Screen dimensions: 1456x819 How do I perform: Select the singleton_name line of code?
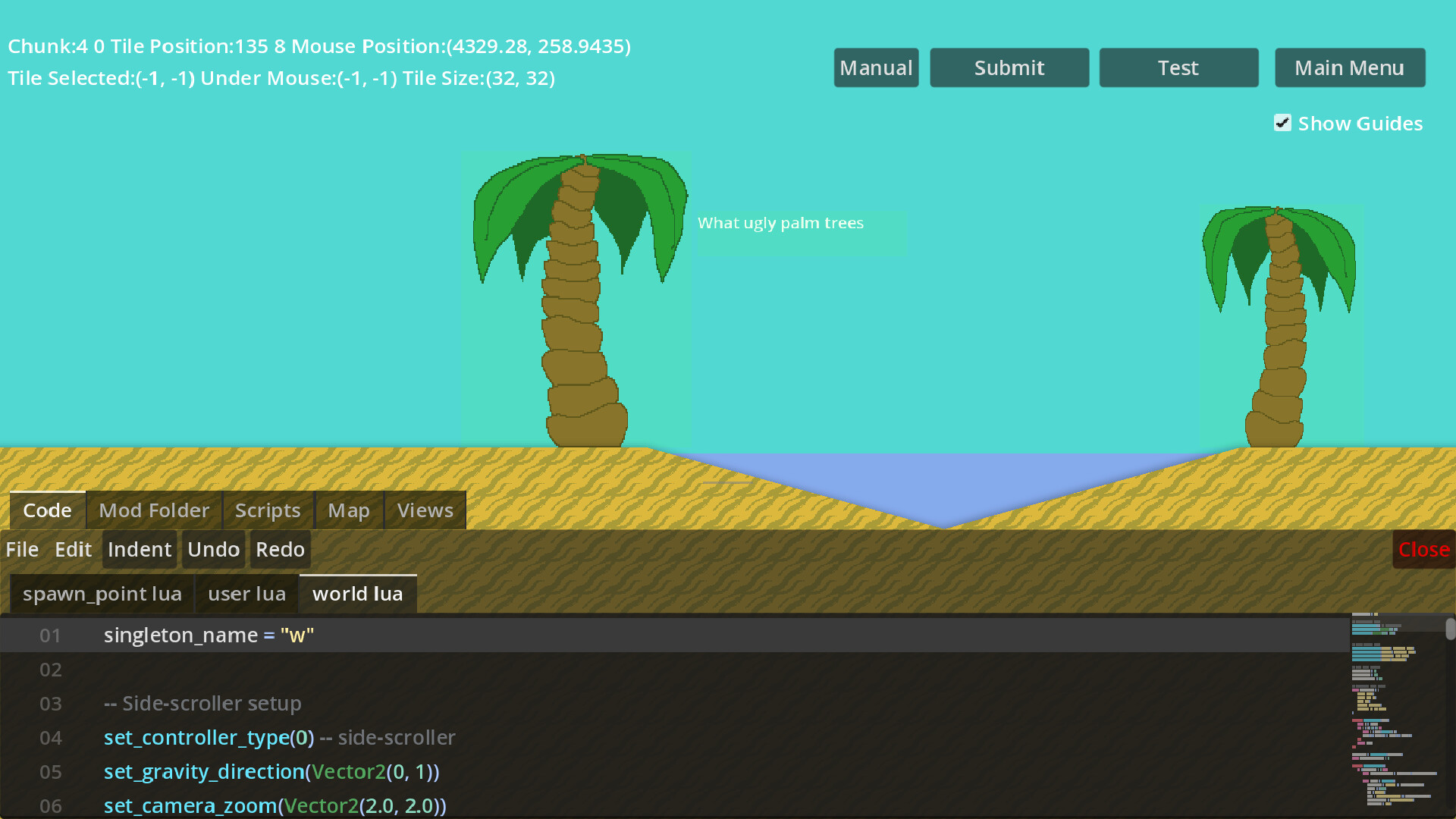click(x=209, y=635)
